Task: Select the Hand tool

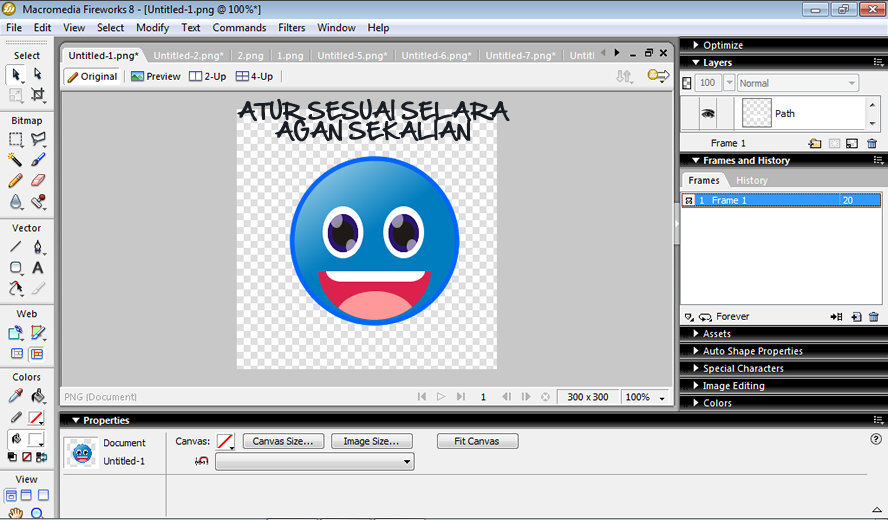Action: coord(15,513)
